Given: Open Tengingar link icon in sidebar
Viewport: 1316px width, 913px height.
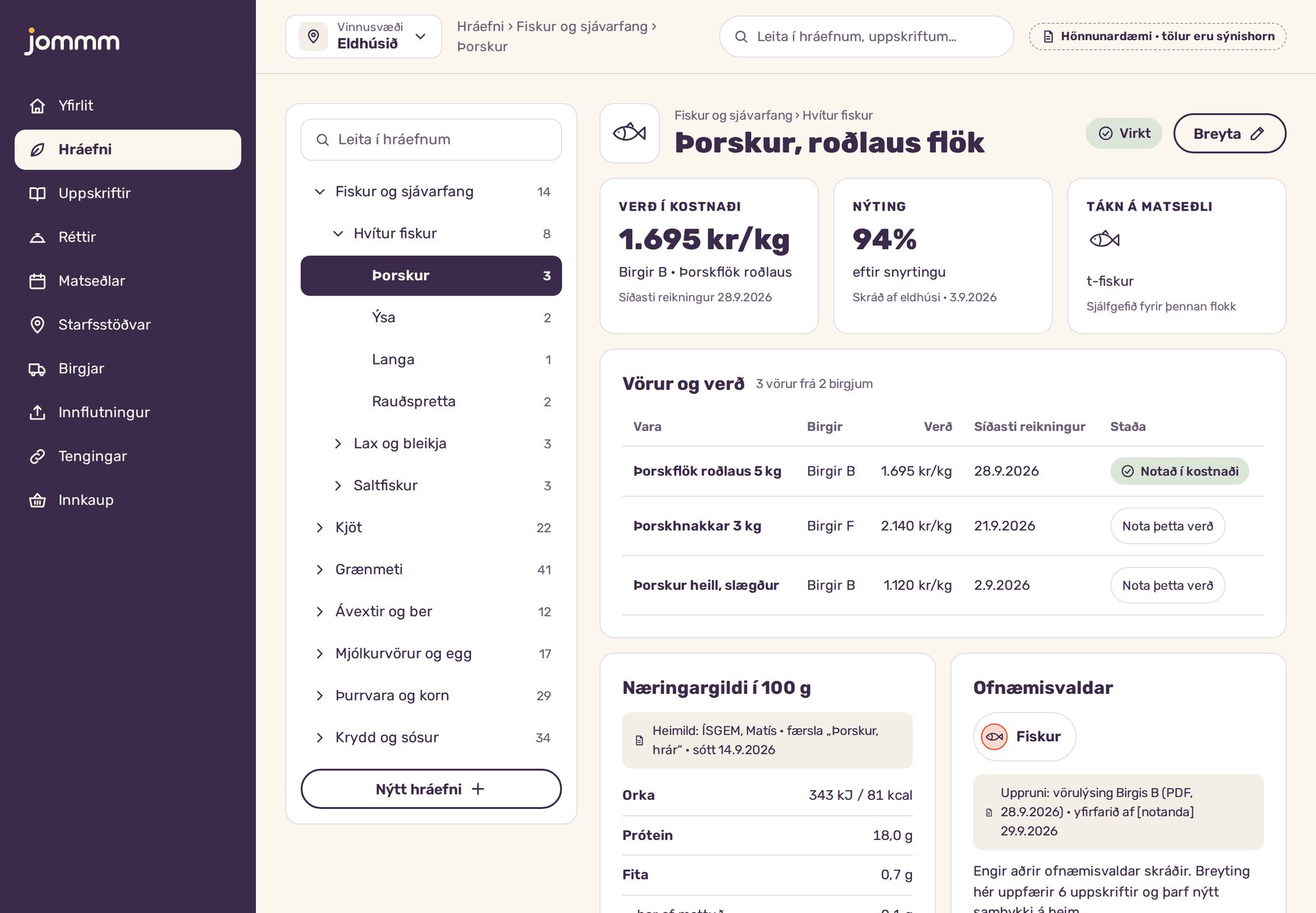Looking at the screenshot, I should pyautogui.click(x=38, y=457).
